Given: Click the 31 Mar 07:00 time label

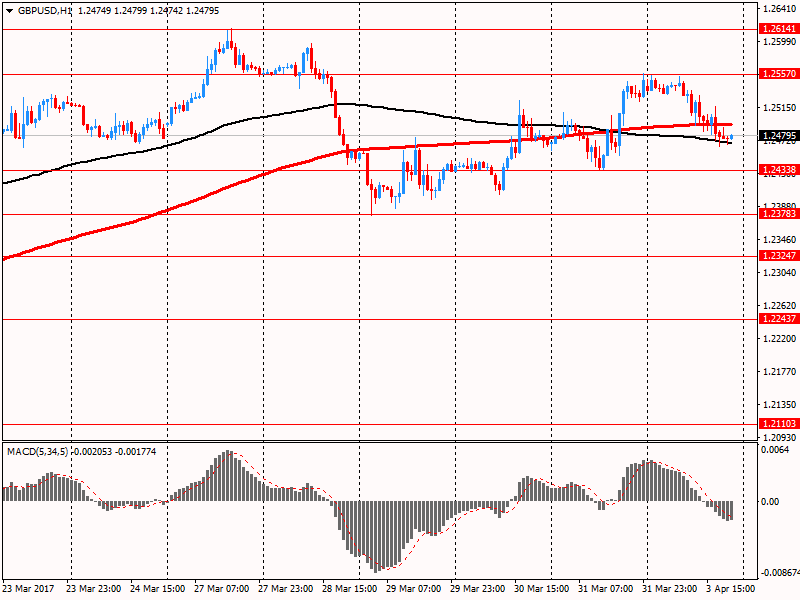Looking at the screenshot, I should (x=606, y=588).
